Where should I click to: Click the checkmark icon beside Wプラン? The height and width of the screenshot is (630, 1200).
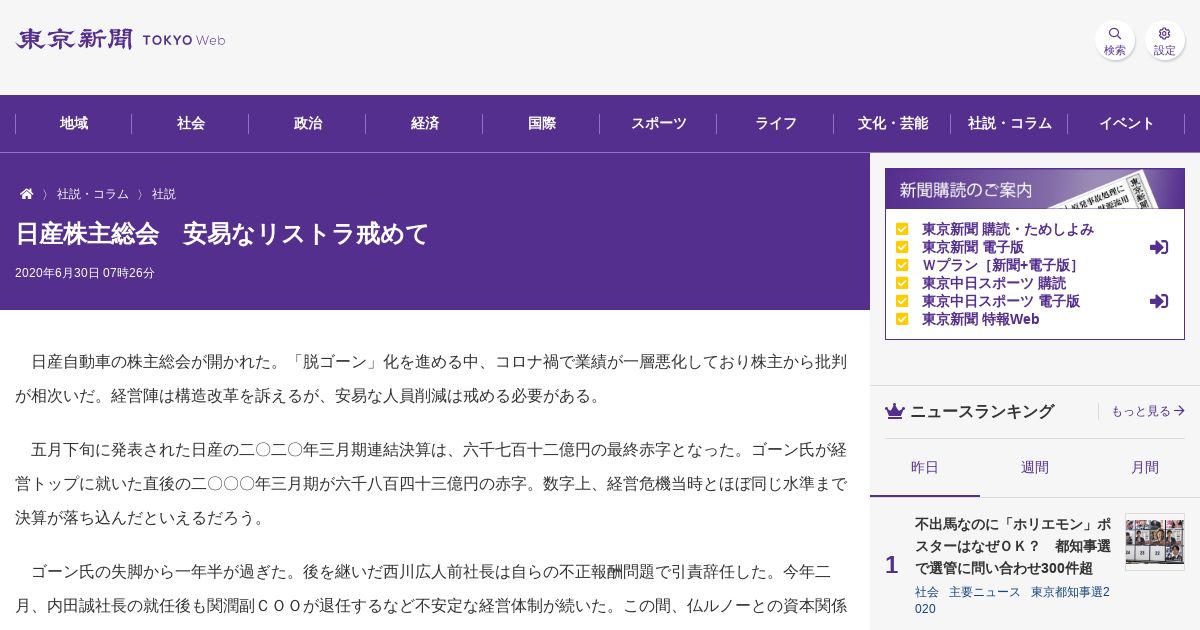point(902,265)
